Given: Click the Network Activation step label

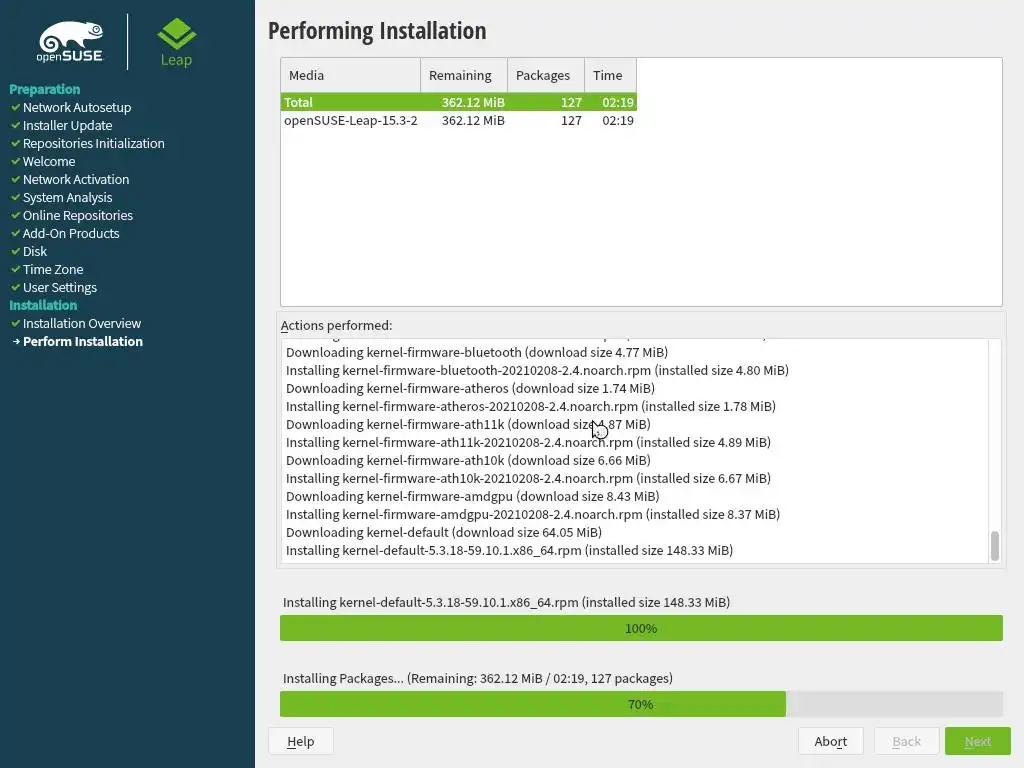Looking at the screenshot, I should click(76, 179).
